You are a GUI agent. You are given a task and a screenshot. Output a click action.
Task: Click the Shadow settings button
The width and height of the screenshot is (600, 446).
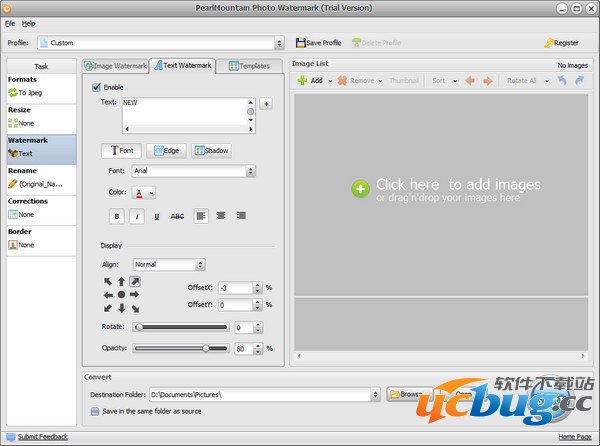point(211,150)
